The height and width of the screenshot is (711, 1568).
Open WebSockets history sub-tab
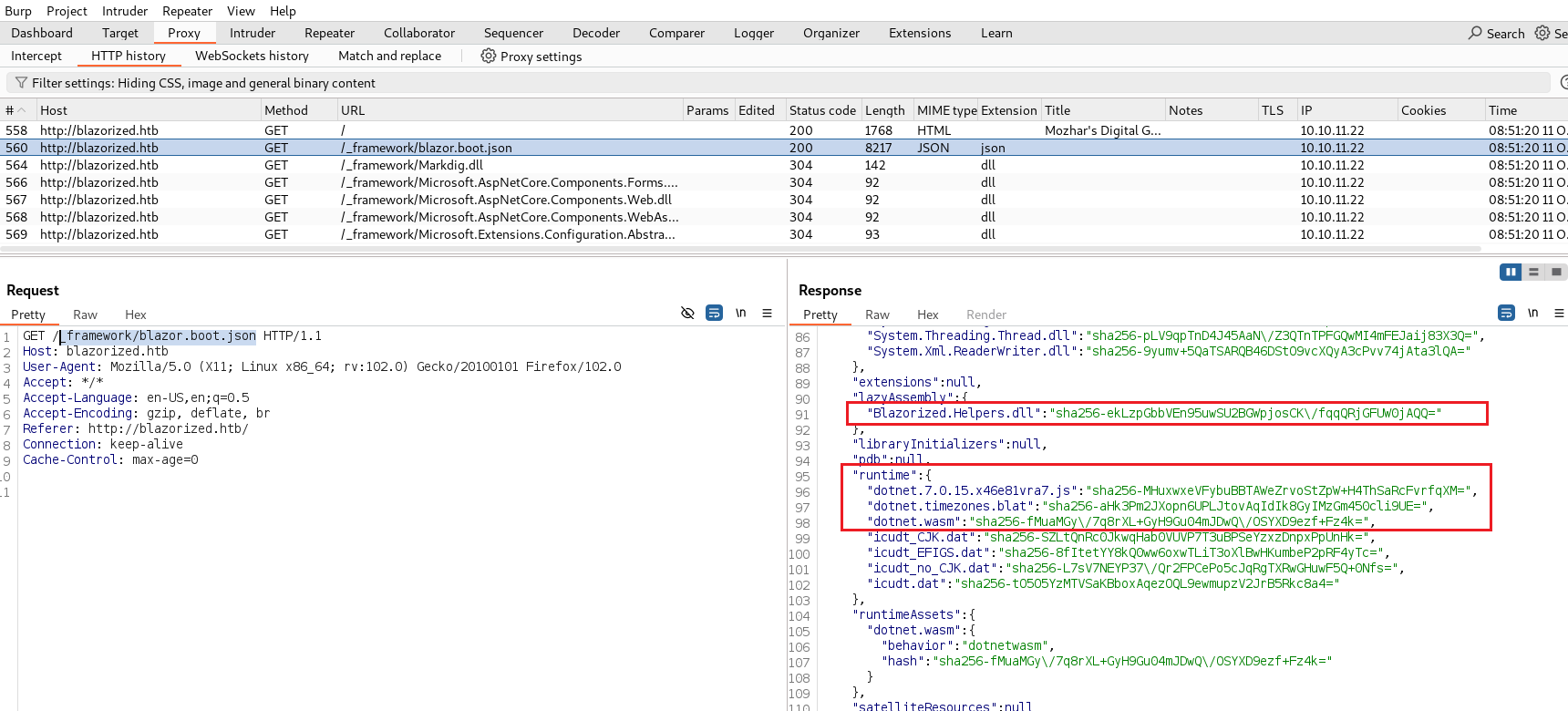(252, 56)
